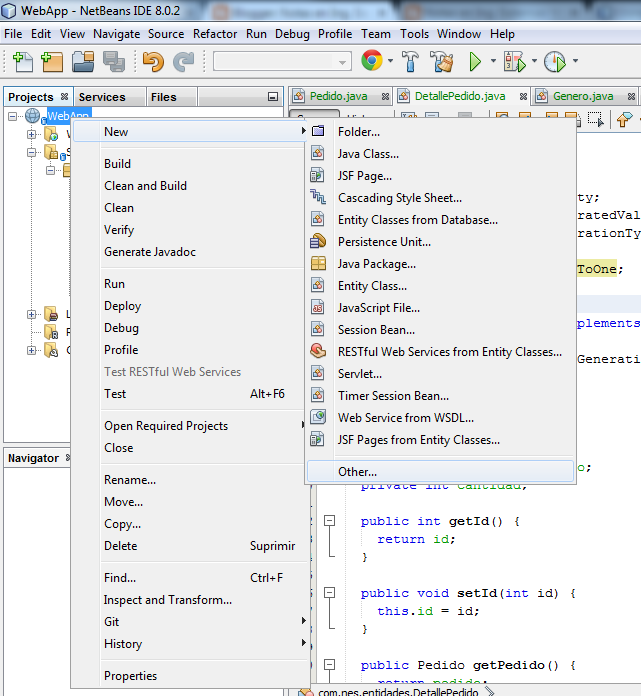Choose Persistence Unit... in submenu
The image size is (641, 696).
coord(440,242)
